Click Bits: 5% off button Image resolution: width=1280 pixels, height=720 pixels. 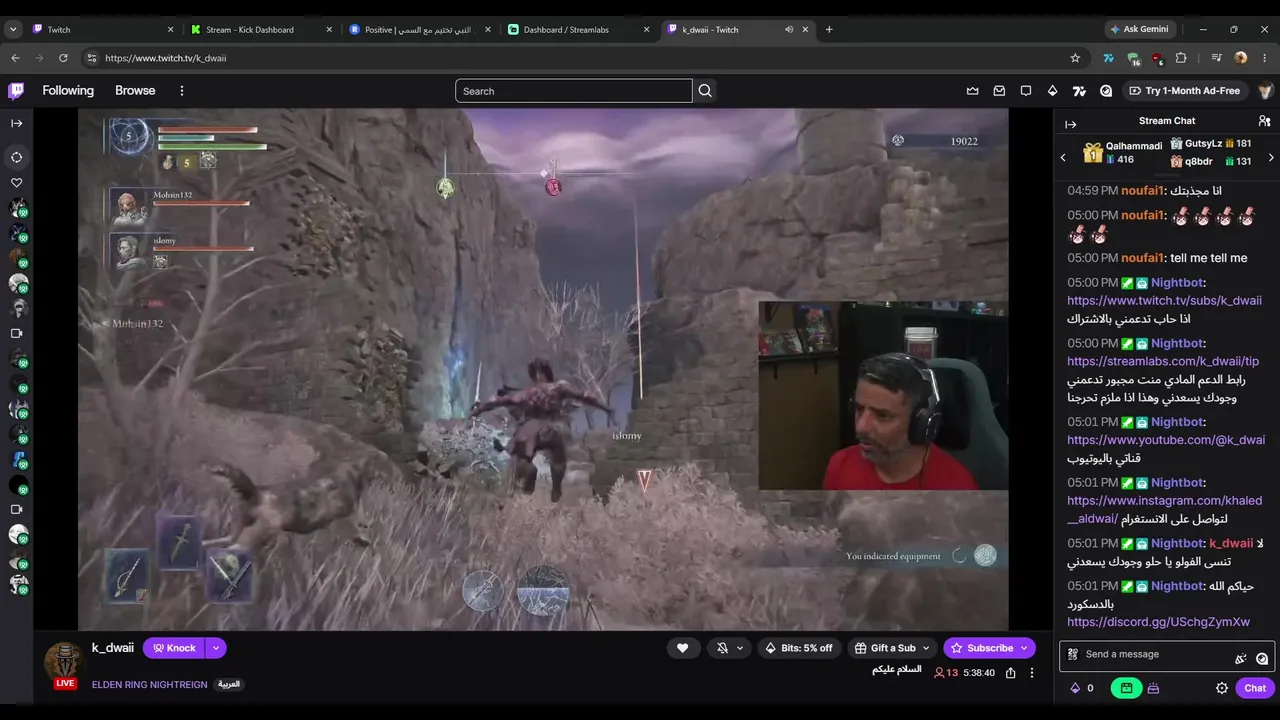(x=799, y=648)
